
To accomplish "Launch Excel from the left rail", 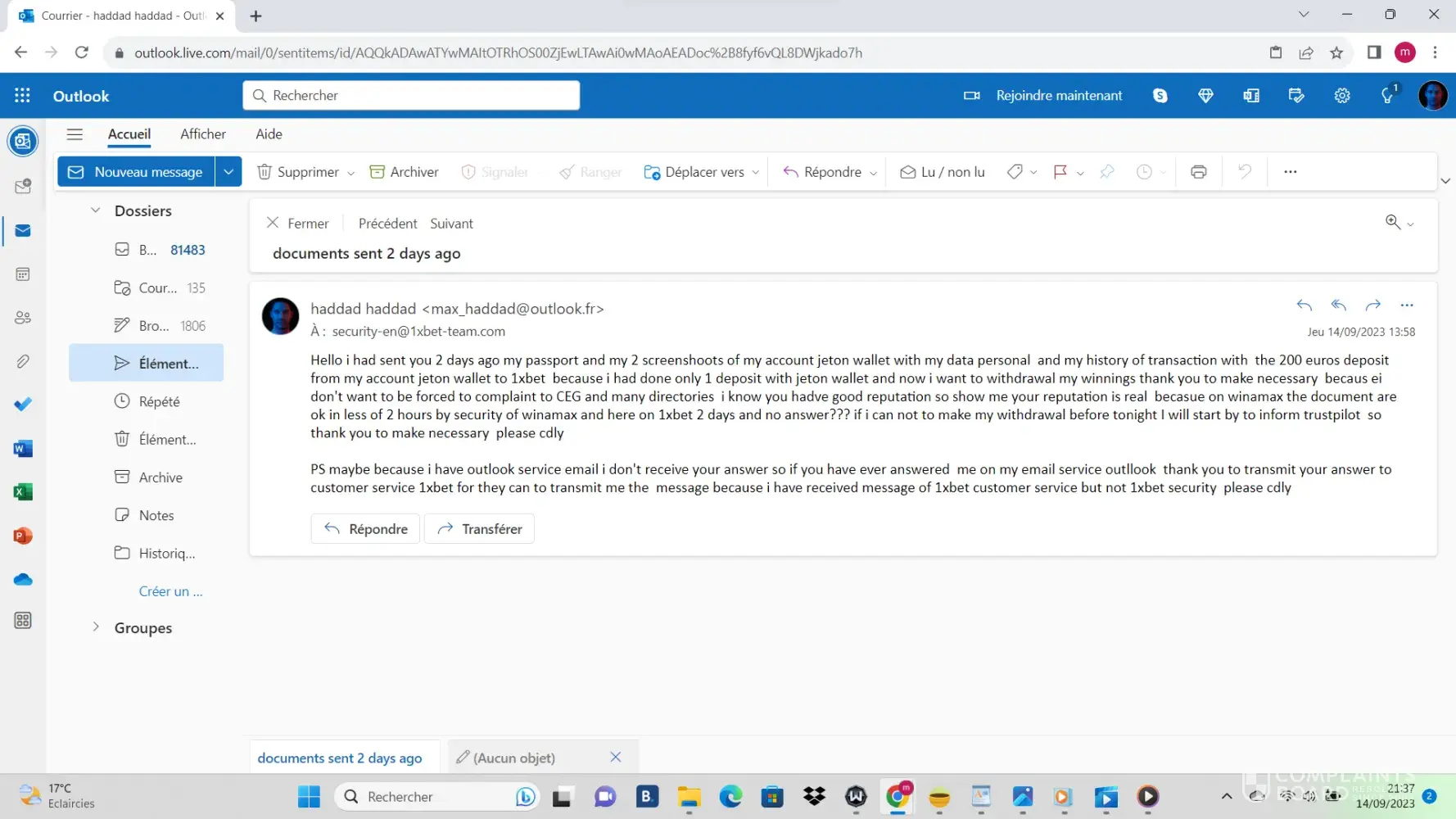I will [23, 492].
